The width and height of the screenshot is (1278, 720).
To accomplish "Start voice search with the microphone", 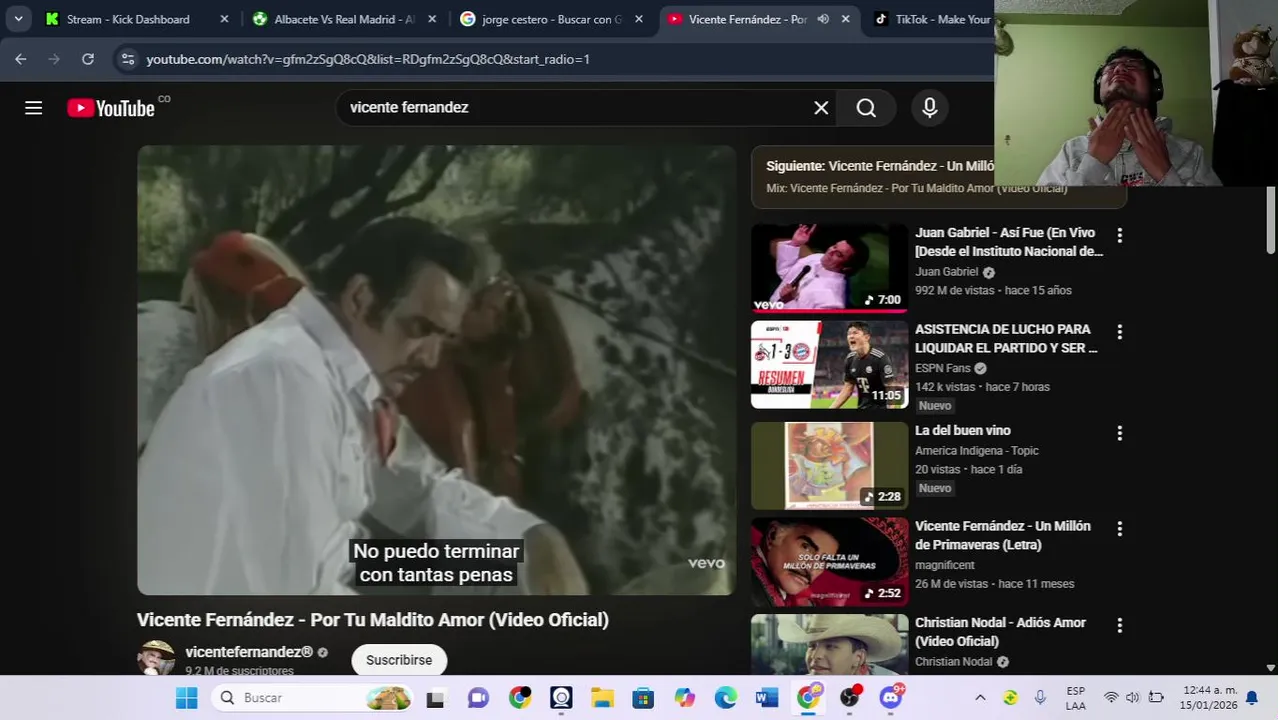I will 930,108.
